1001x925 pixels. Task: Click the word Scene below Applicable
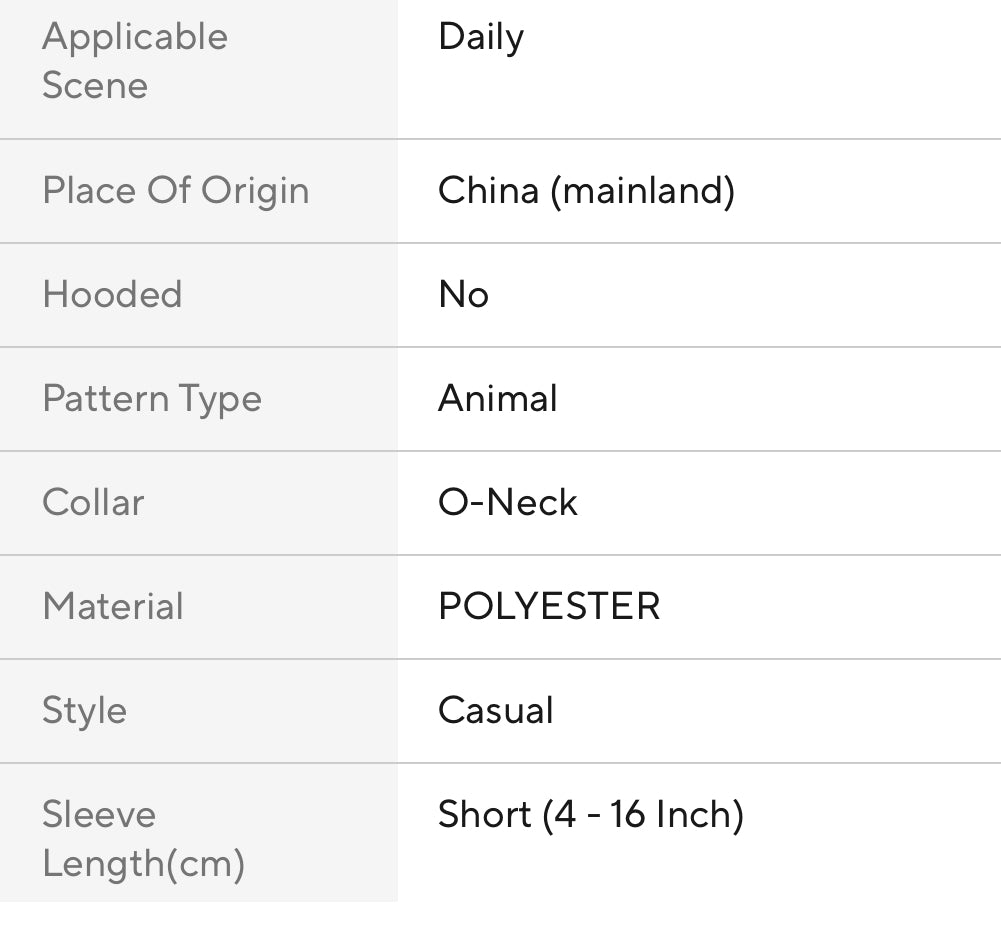coord(94,85)
